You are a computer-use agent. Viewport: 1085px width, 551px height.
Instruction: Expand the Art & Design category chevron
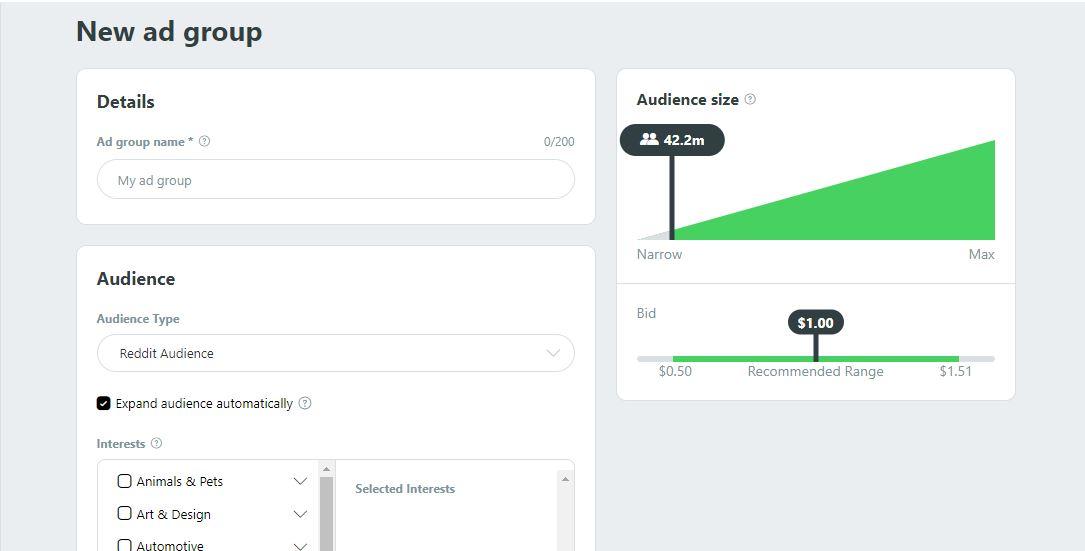pyautogui.click(x=300, y=514)
